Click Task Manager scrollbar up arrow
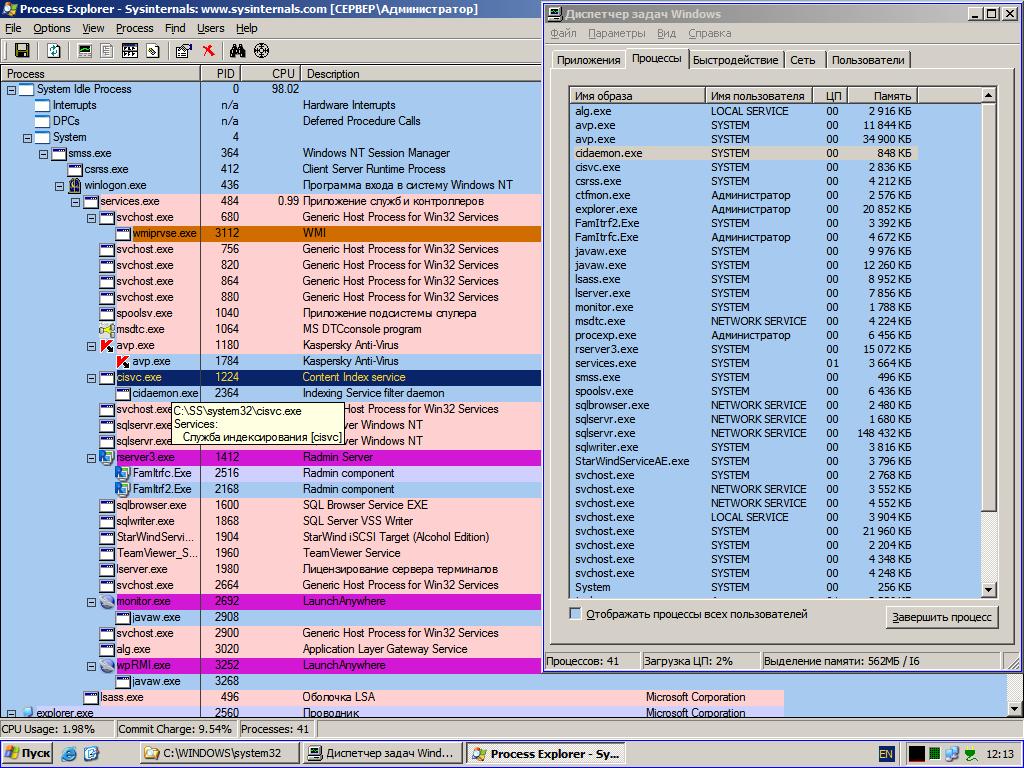 [x=988, y=96]
